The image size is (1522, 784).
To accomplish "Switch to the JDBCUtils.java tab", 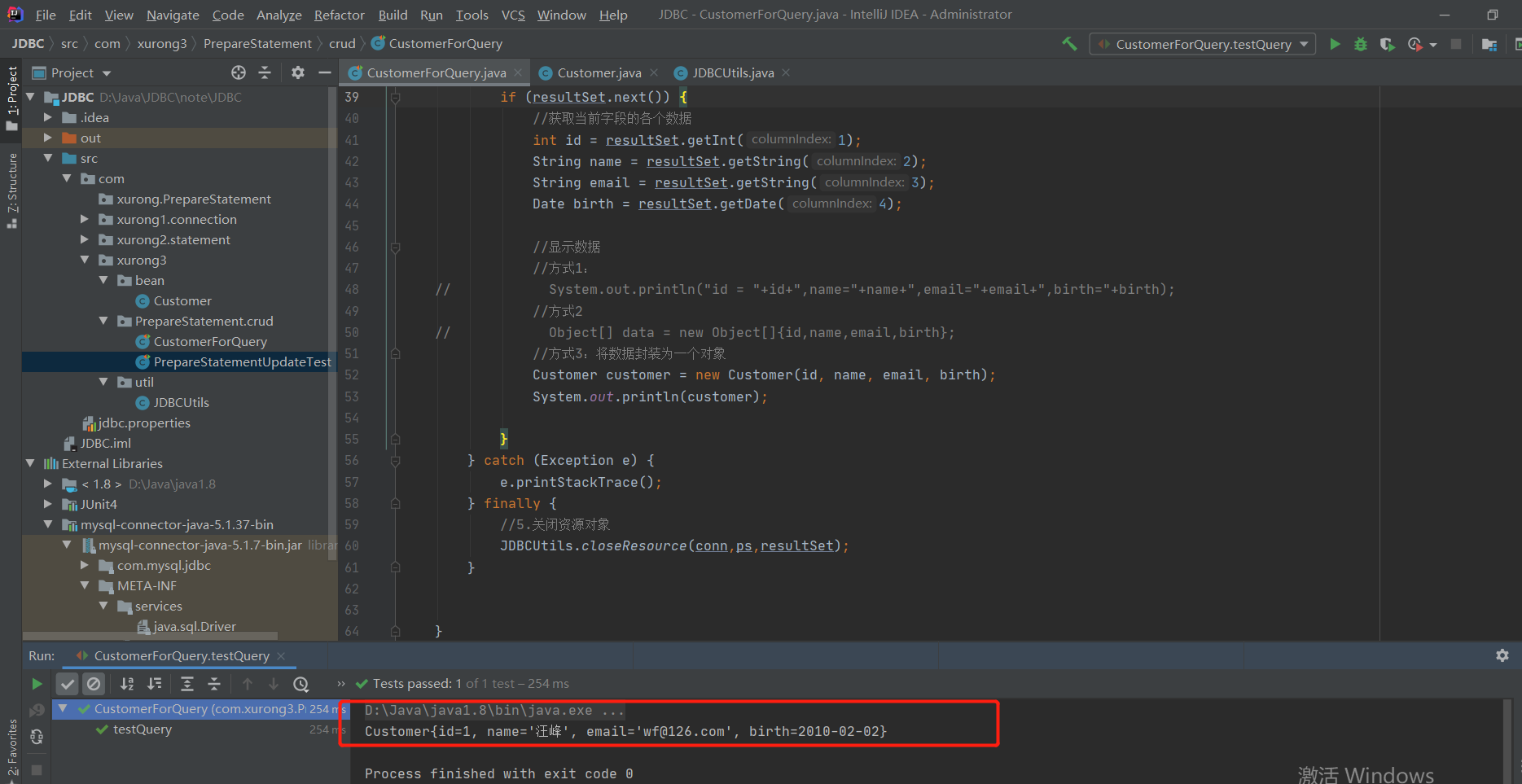I will click(x=733, y=72).
